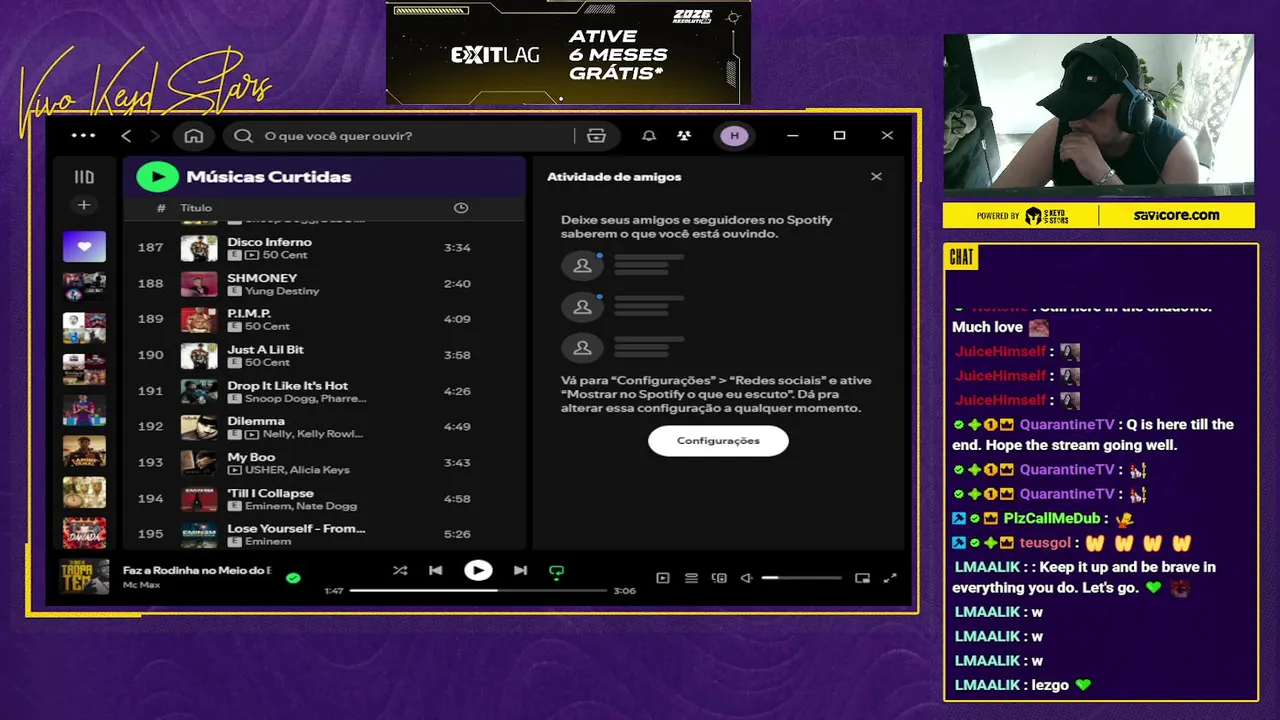Click the search magnifier icon
Image resolution: width=1280 pixels, height=720 pixels.
pos(243,136)
